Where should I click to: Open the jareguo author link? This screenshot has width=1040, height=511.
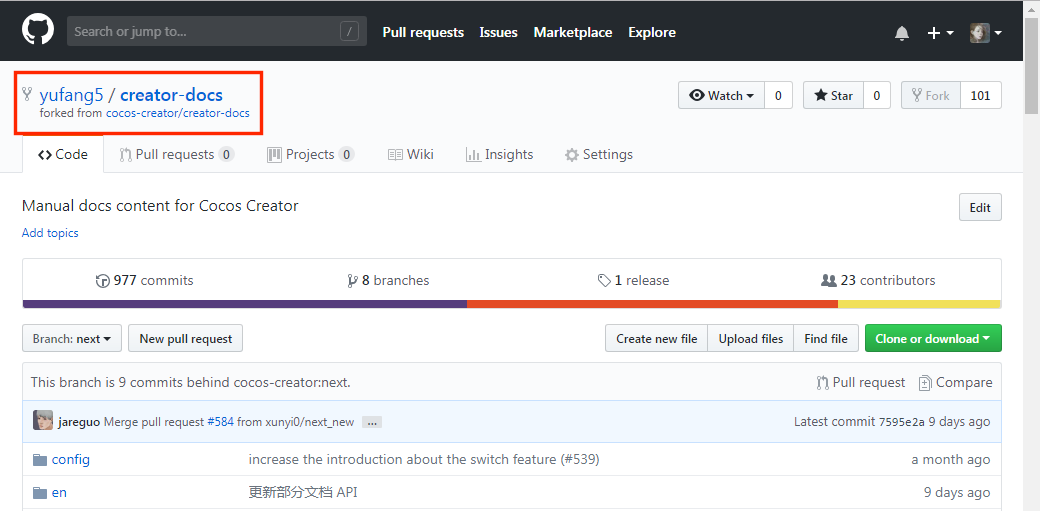(79, 422)
